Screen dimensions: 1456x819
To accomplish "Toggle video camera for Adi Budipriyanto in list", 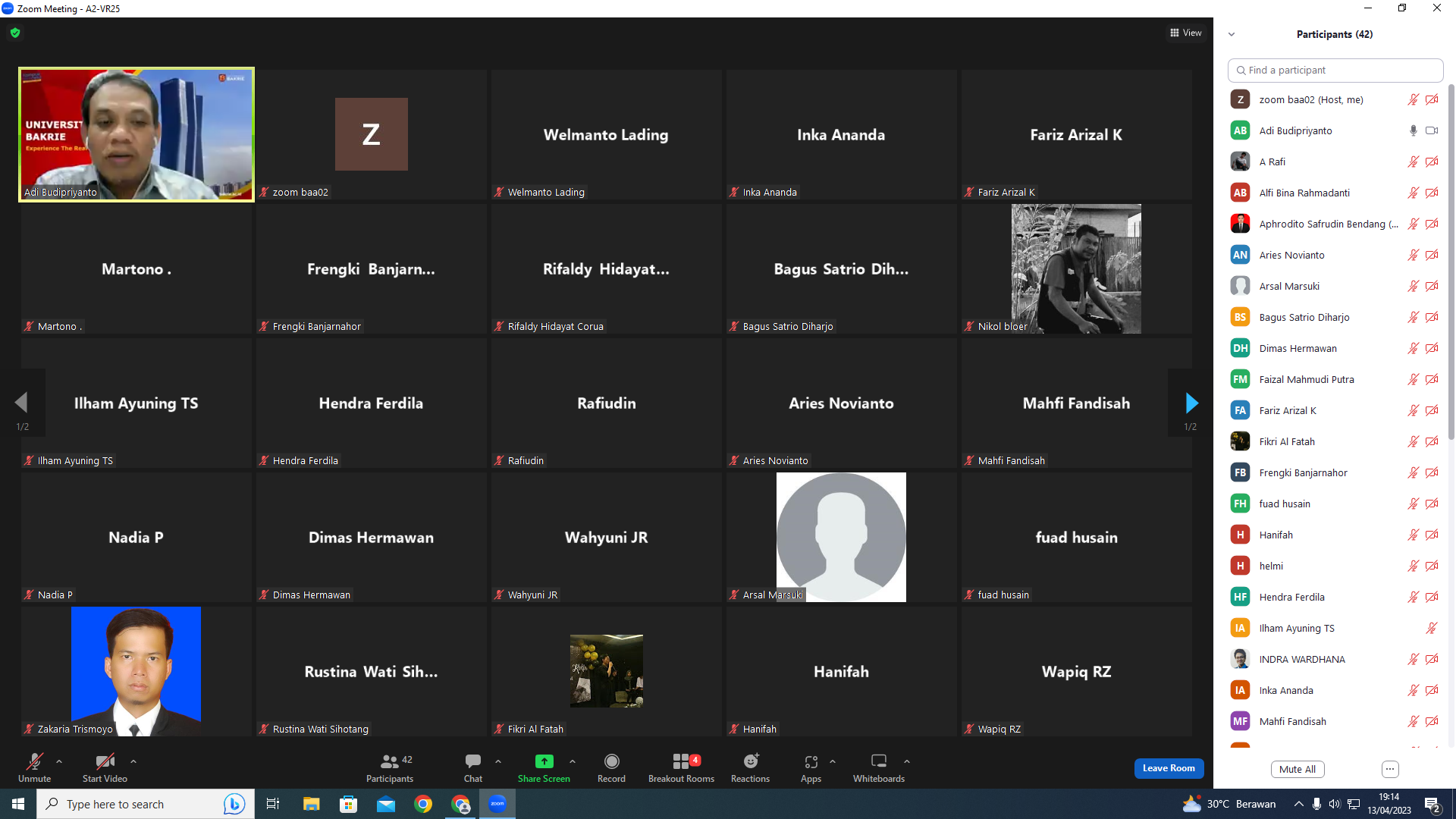I will (1432, 130).
